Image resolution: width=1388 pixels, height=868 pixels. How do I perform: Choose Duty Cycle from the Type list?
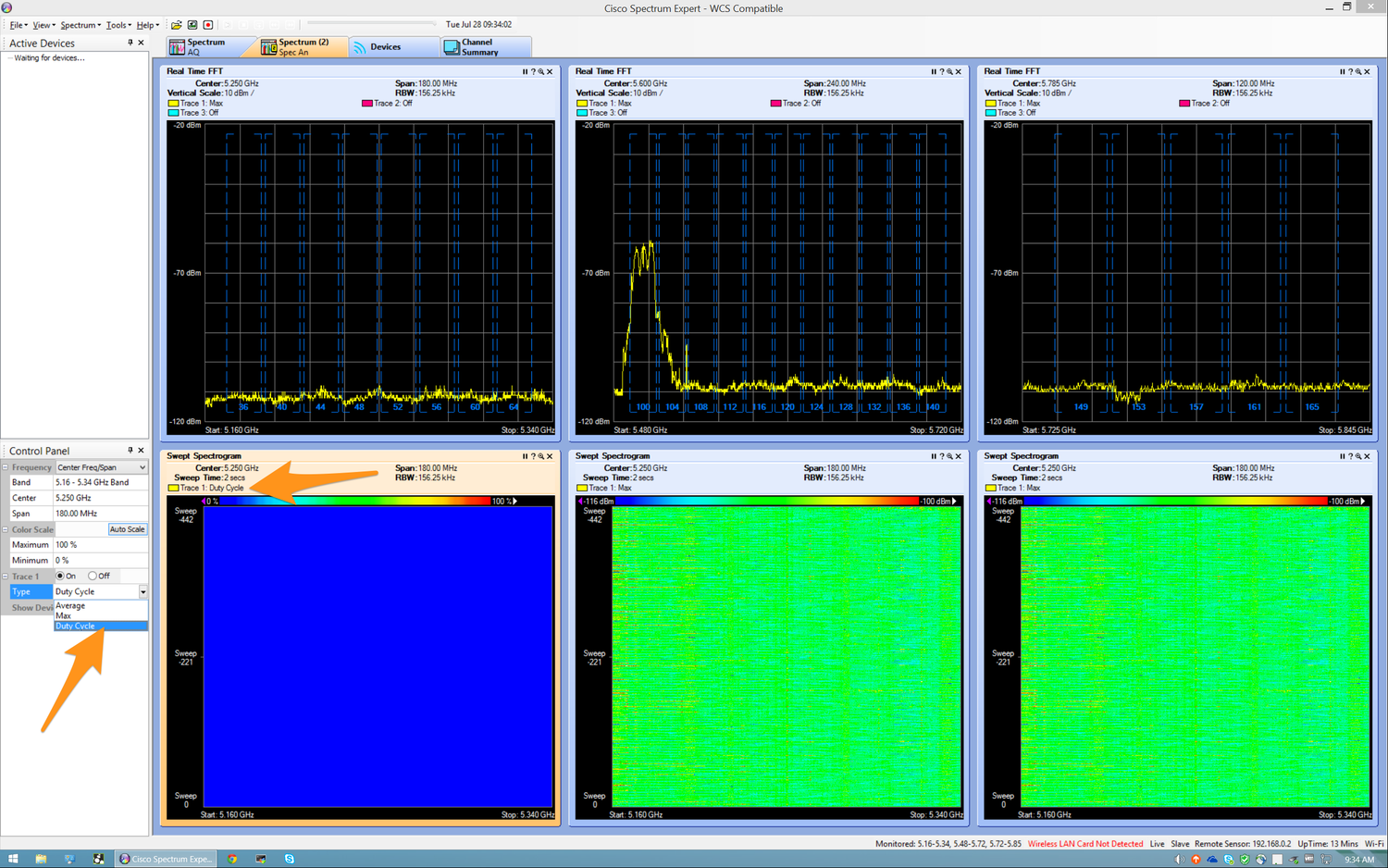pyautogui.click(x=101, y=626)
